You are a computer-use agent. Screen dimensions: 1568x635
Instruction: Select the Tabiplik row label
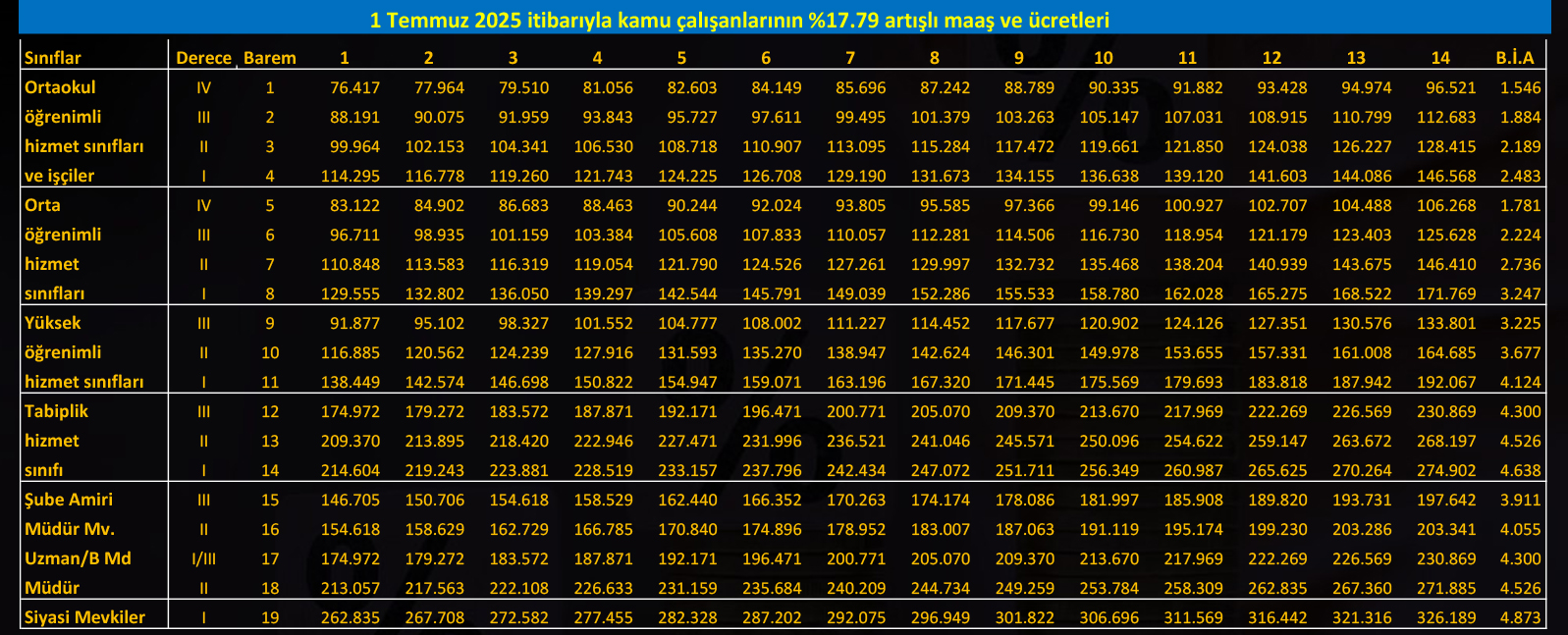(56, 411)
